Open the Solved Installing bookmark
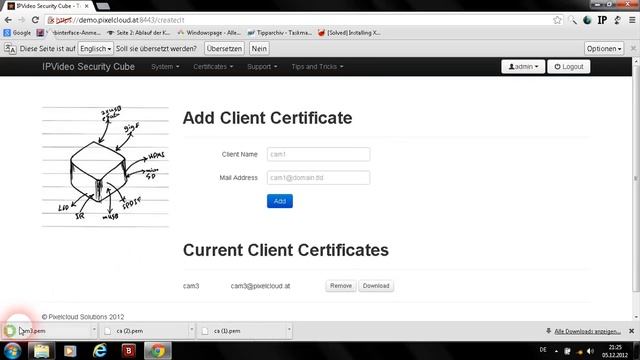Screen dimensions: 640x360 pos(349,33)
